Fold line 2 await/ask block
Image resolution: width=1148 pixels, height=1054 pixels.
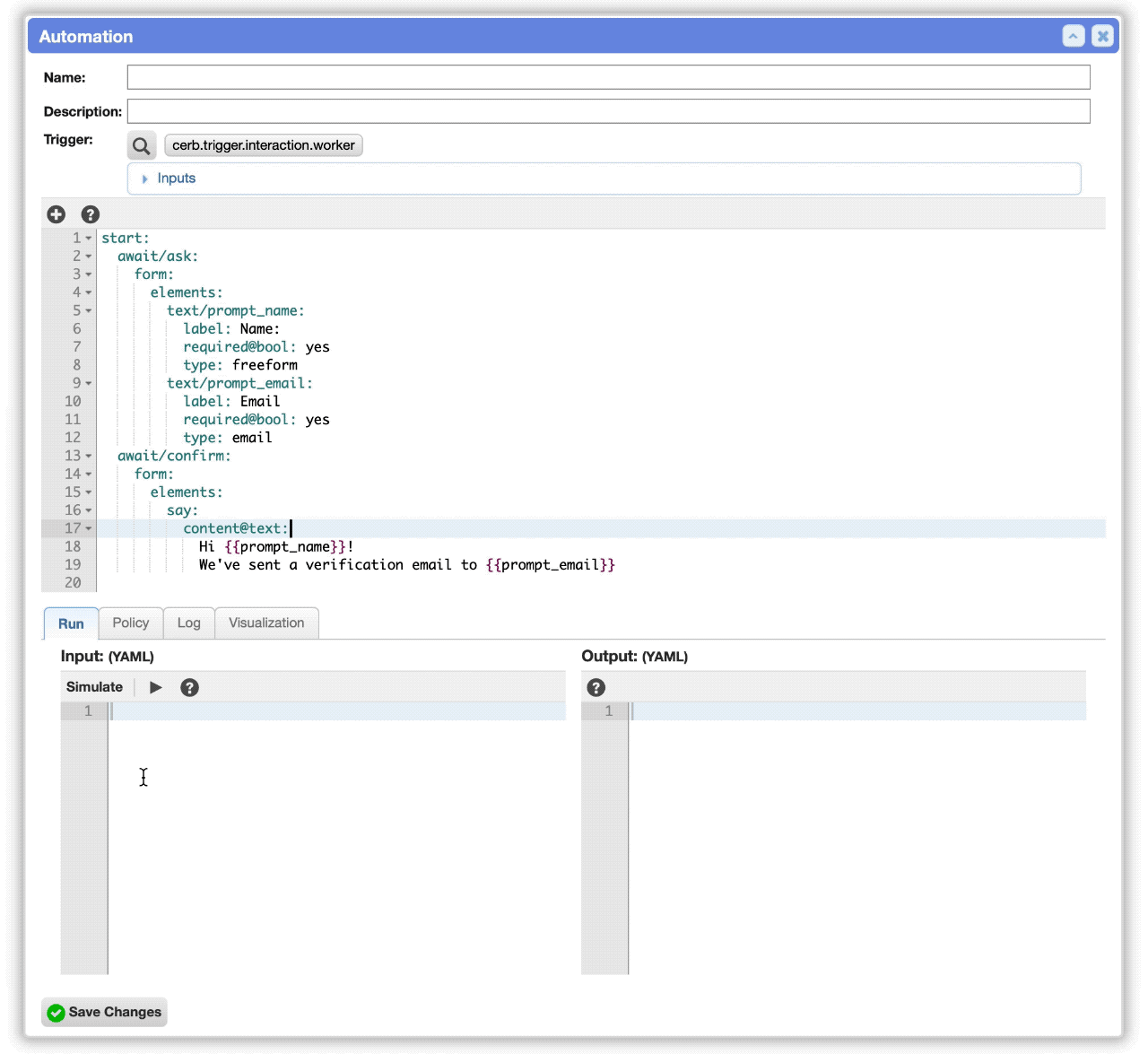[89, 257]
